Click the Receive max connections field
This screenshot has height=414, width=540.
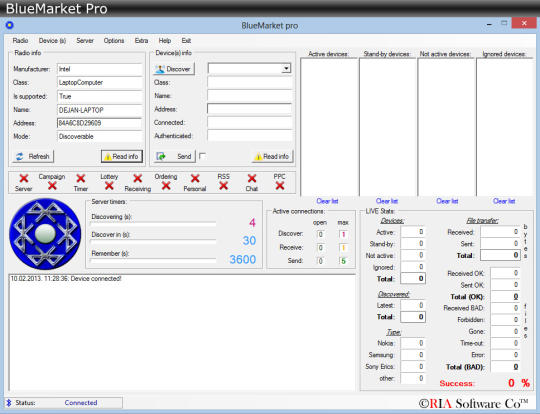[343, 248]
